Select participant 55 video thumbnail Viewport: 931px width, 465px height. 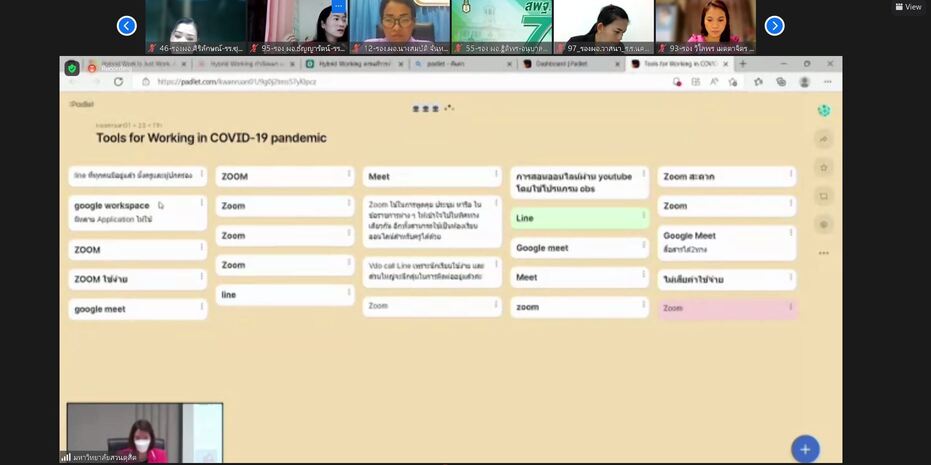point(502,27)
